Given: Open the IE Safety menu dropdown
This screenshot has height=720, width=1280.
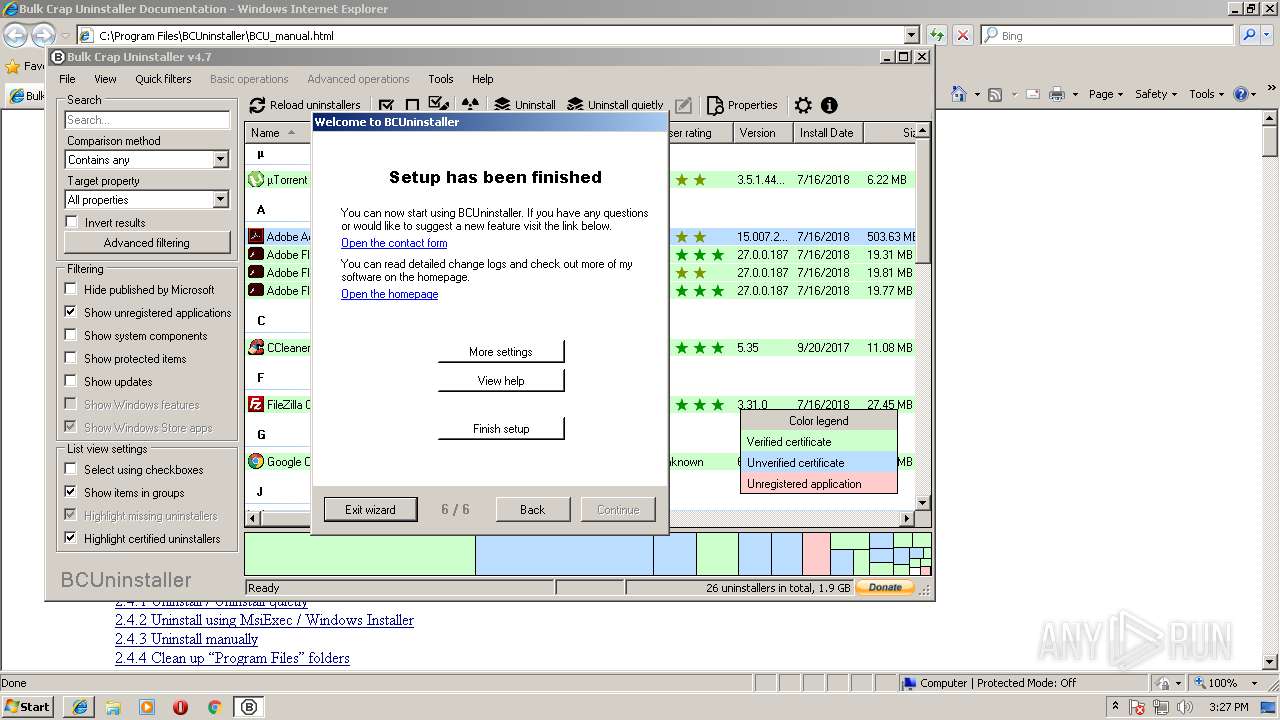Looking at the screenshot, I should tap(1156, 94).
